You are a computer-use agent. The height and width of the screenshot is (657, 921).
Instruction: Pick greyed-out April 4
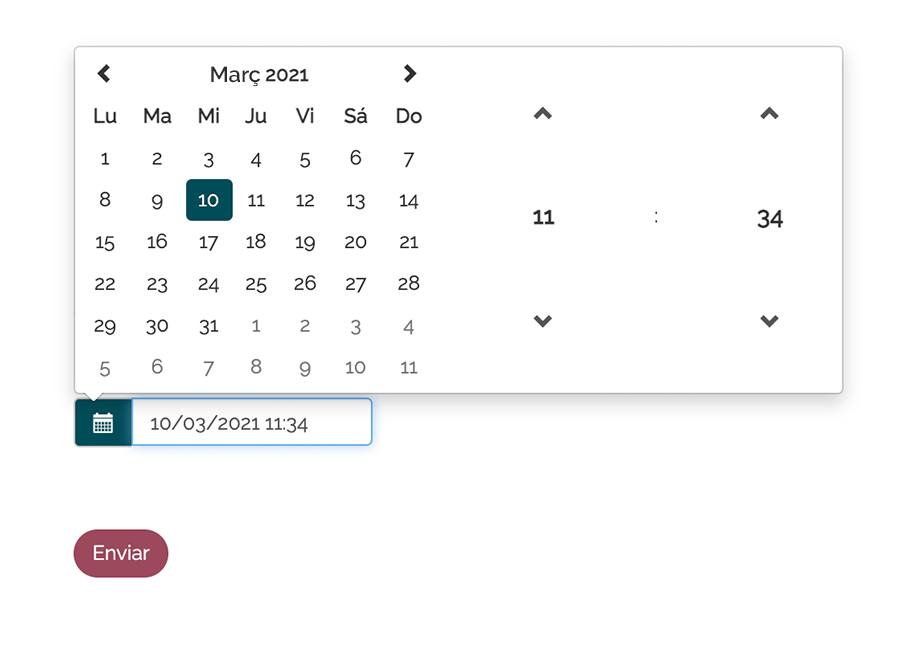click(x=409, y=326)
